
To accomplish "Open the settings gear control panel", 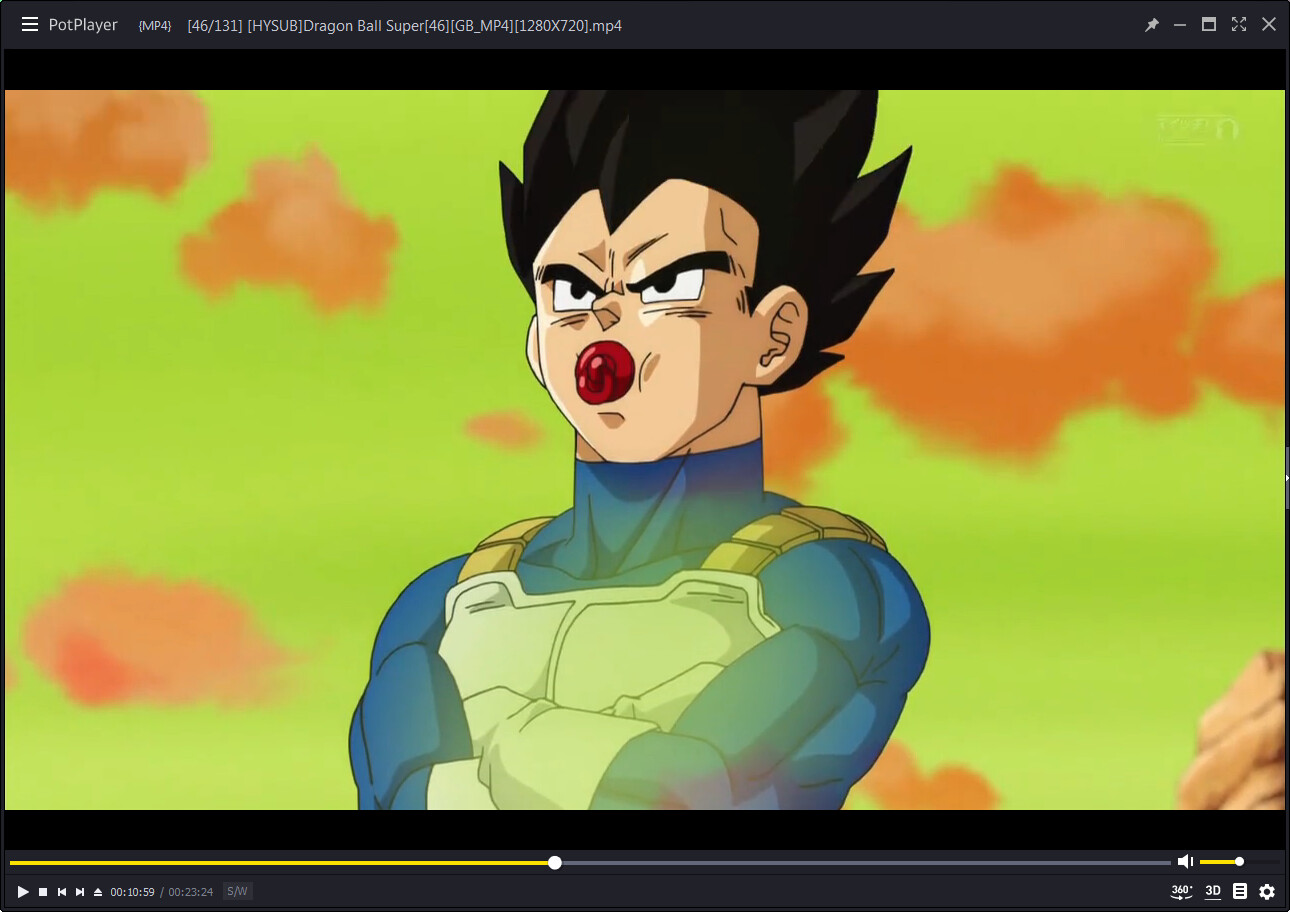I will click(1267, 891).
